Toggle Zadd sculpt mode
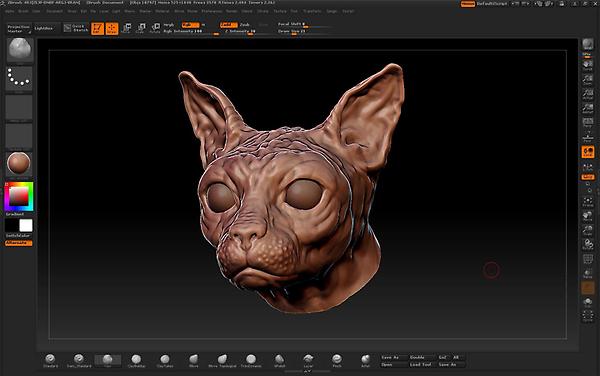 click(x=228, y=25)
